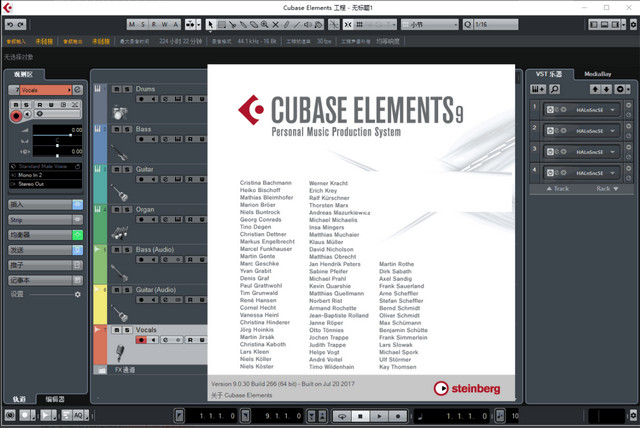The height and width of the screenshot is (428, 640).
Task: Open the setup gear in top-right toolbar
Action: (633, 25)
